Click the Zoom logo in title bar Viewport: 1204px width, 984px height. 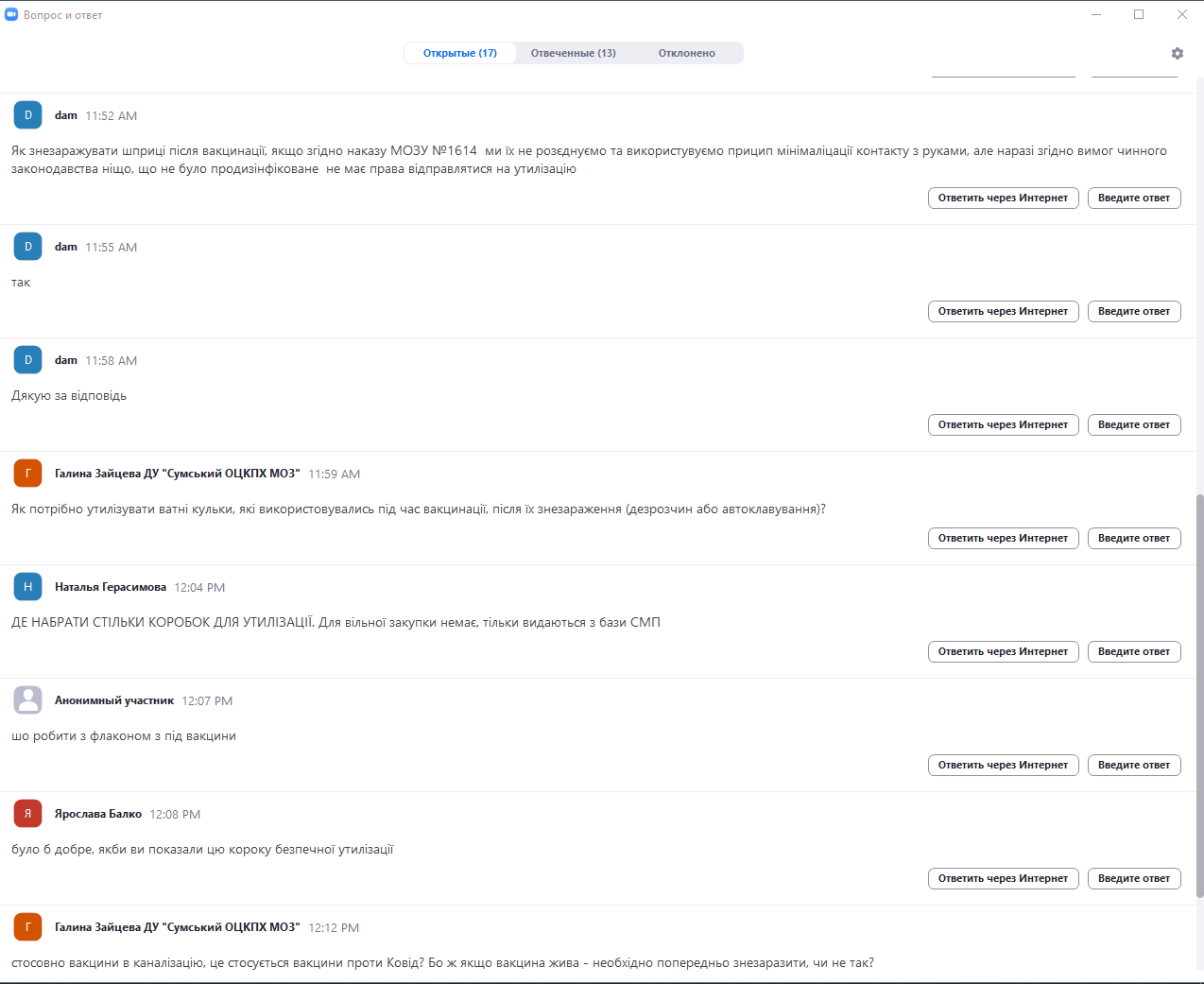(x=11, y=14)
